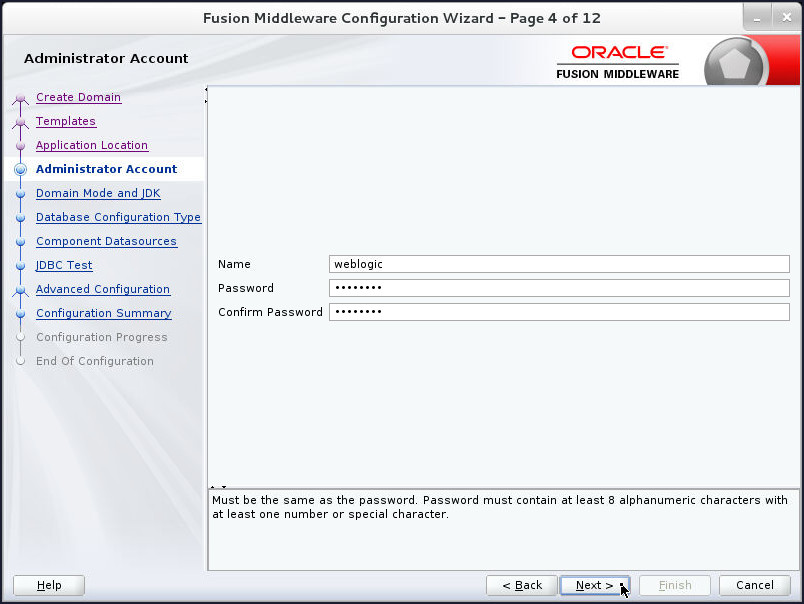Click the step circle beside Create Domain
This screenshot has width=804, height=604.
point(21,97)
